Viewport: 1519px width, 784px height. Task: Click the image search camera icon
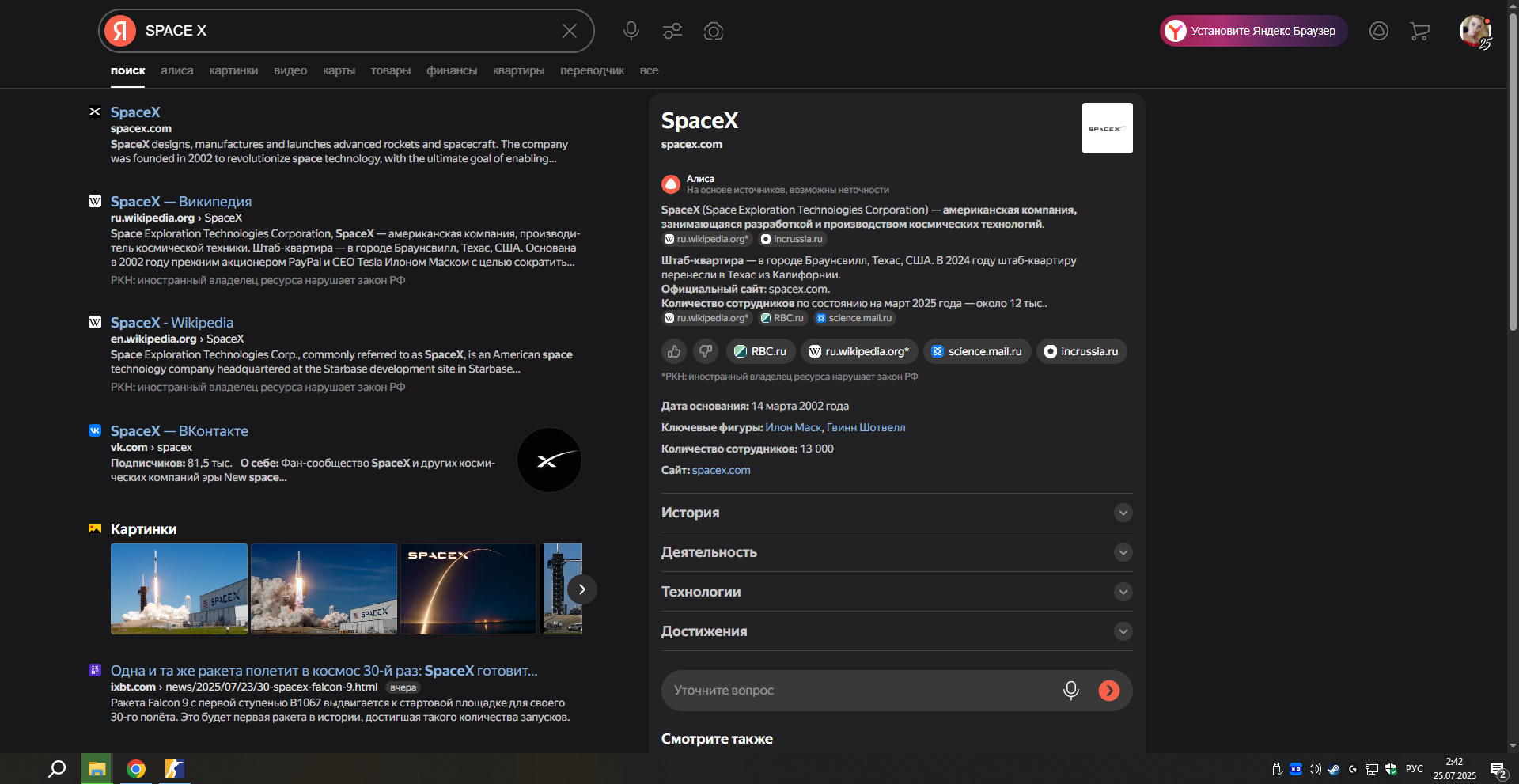(x=714, y=31)
